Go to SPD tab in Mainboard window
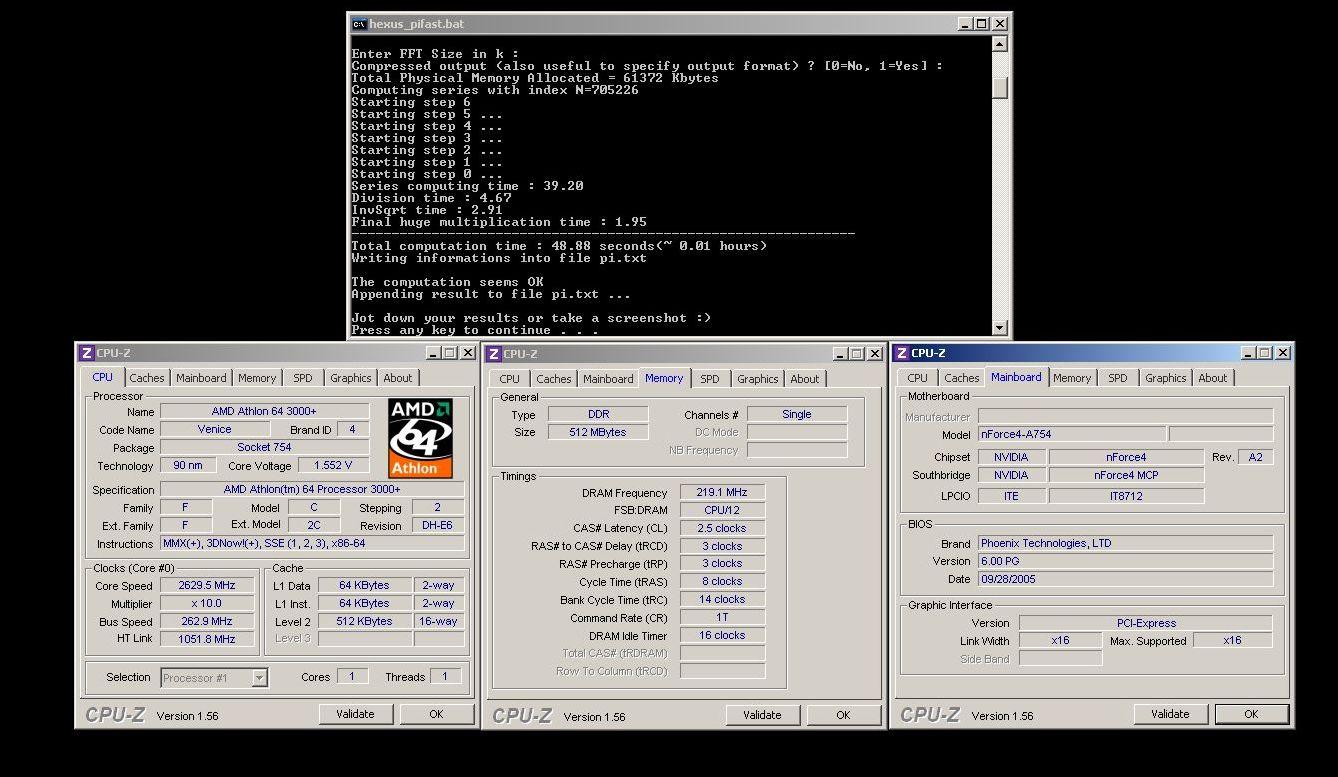Screen dimensions: 1338x777 1118,378
